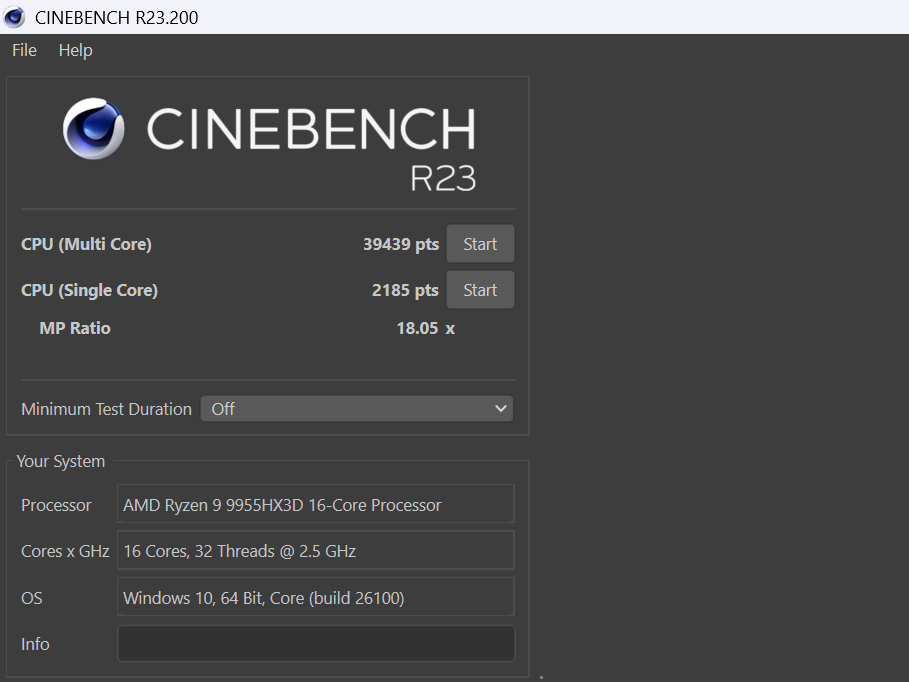Click the Cinebench title bar app icon

click(x=14, y=17)
